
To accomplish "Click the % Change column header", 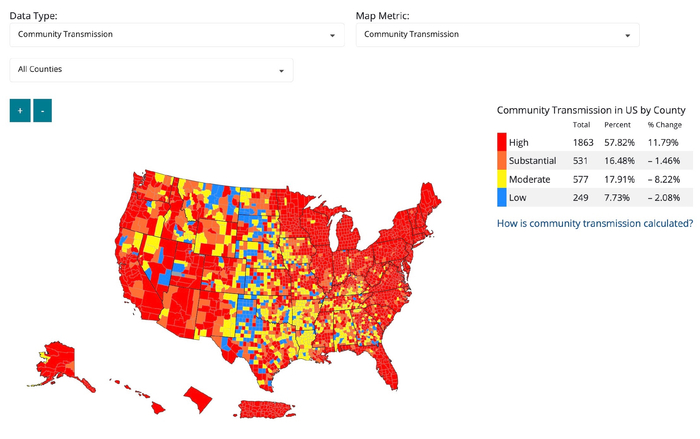I will click(664, 125).
